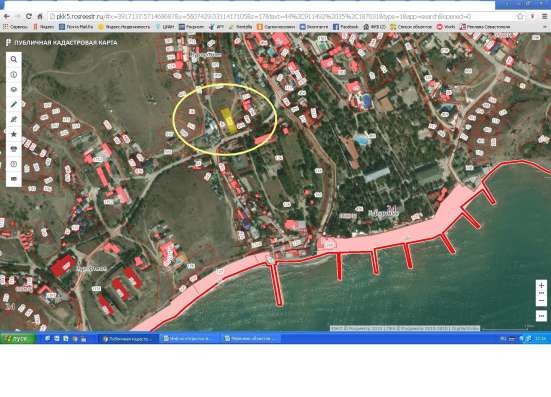Click the first quick launch icon in taskbar
The width and height of the screenshot is (551, 397).
(48, 339)
